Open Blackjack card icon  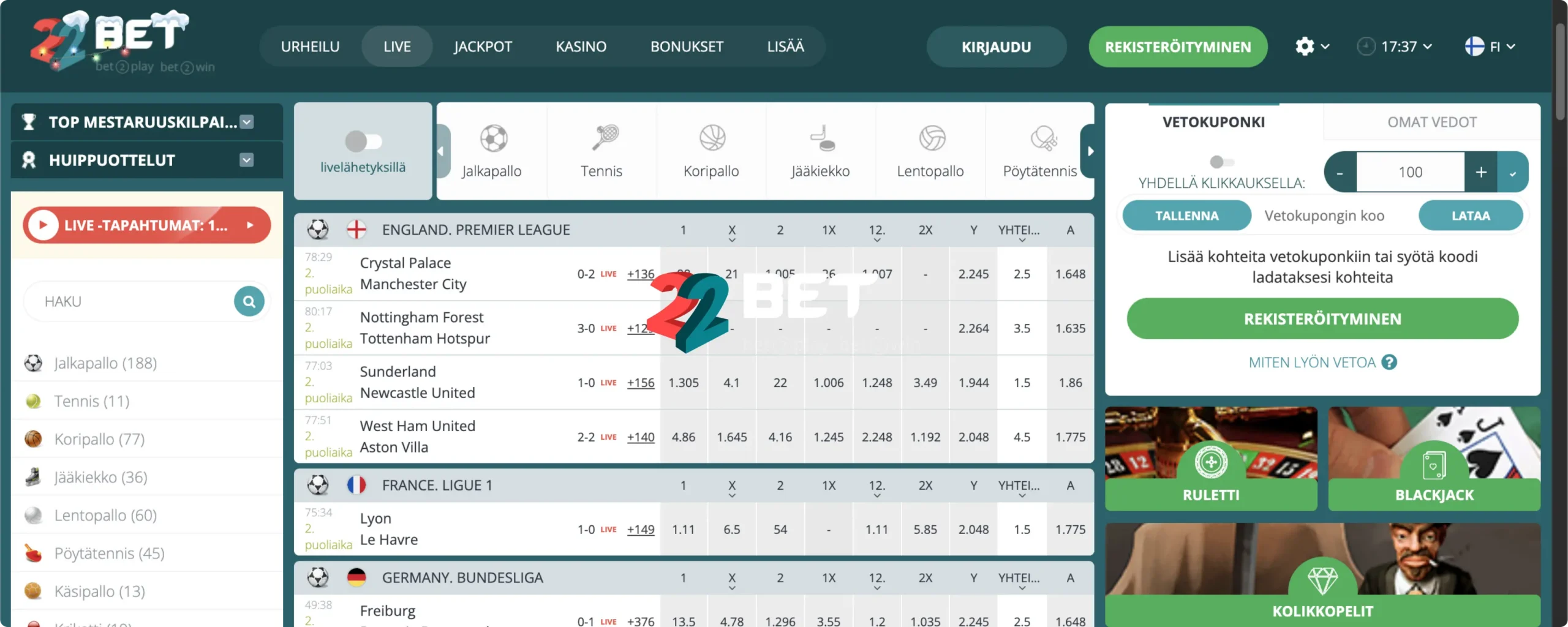pos(1434,465)
